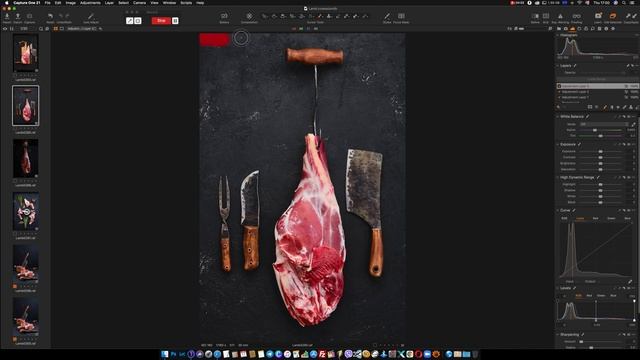
Task: Toggle checkbox of Adjustment Layer 2
Action: (559, 92)
